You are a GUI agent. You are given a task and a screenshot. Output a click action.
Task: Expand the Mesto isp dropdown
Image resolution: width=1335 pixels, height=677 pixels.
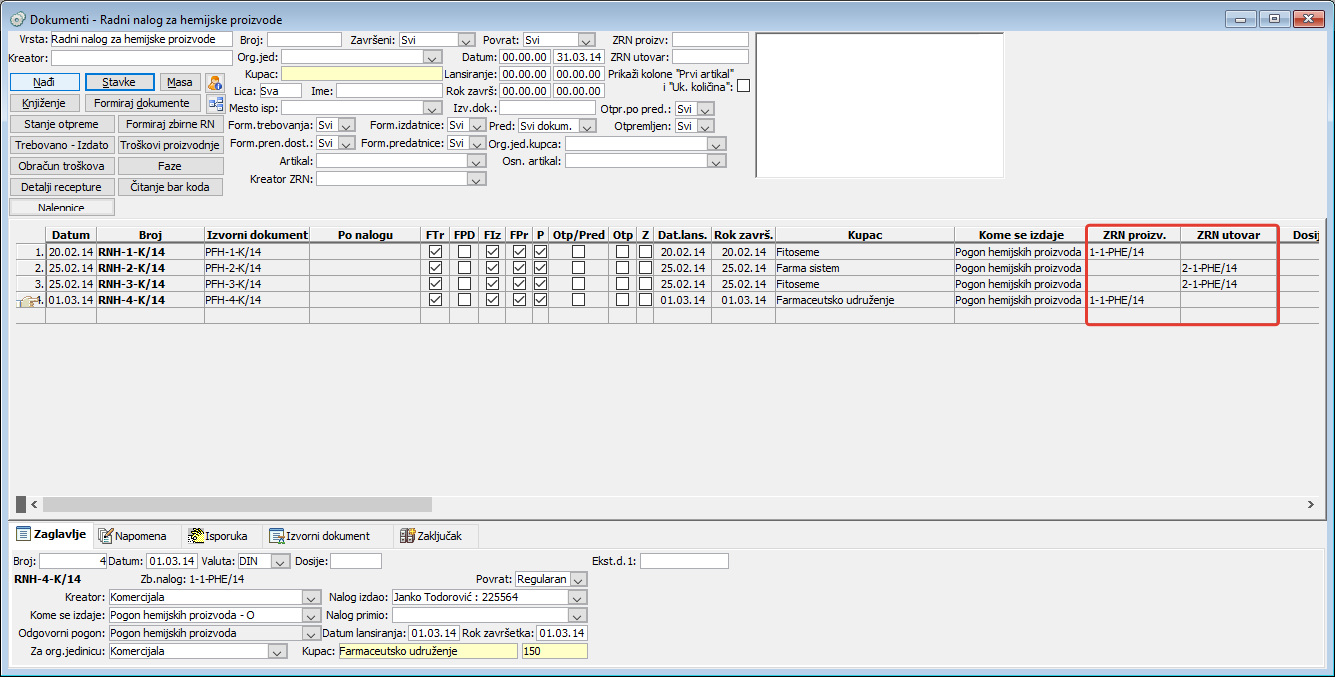click(x=433, y=108)
